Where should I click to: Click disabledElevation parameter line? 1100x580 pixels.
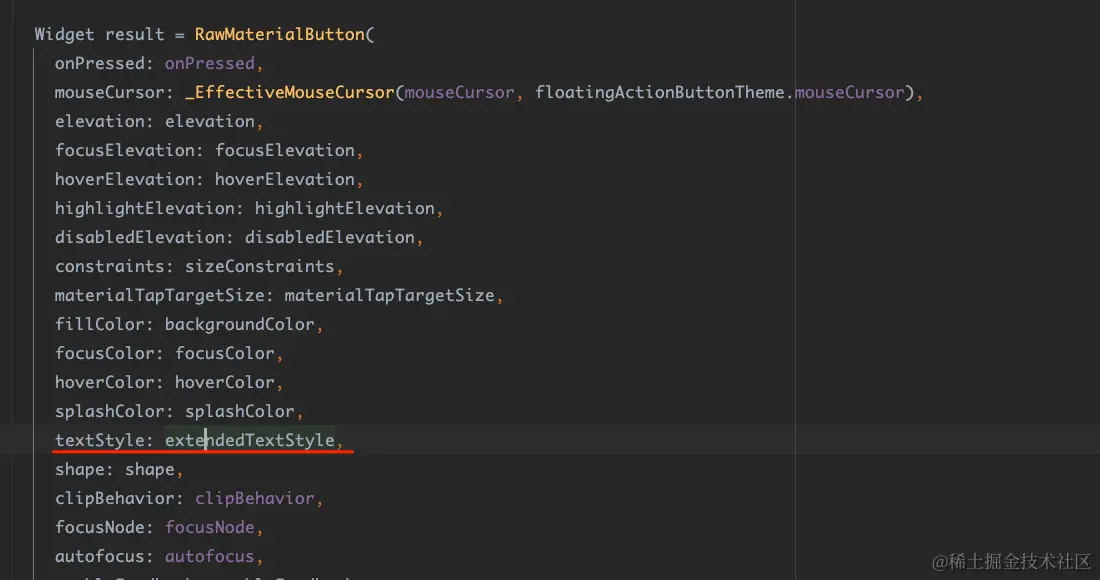(239, 237)
